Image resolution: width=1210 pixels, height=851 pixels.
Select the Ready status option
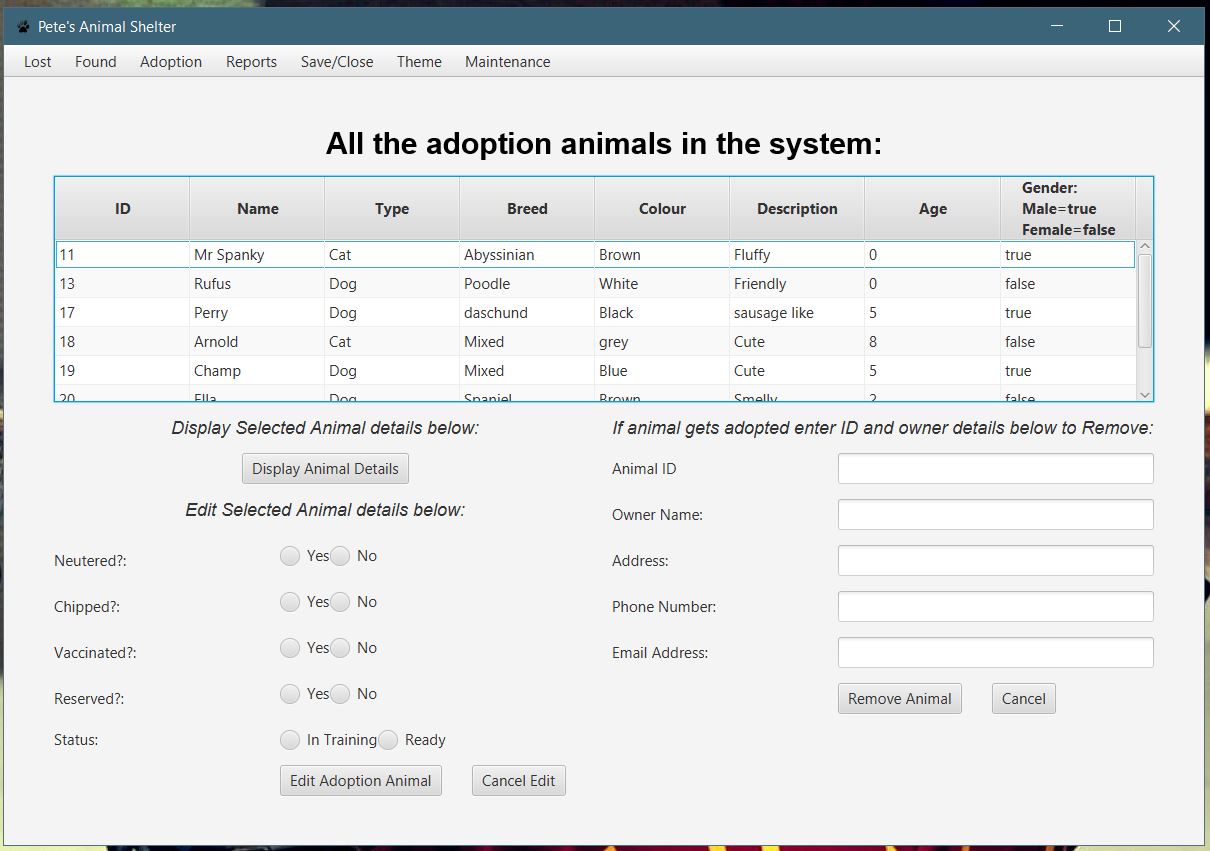point(389,740)
